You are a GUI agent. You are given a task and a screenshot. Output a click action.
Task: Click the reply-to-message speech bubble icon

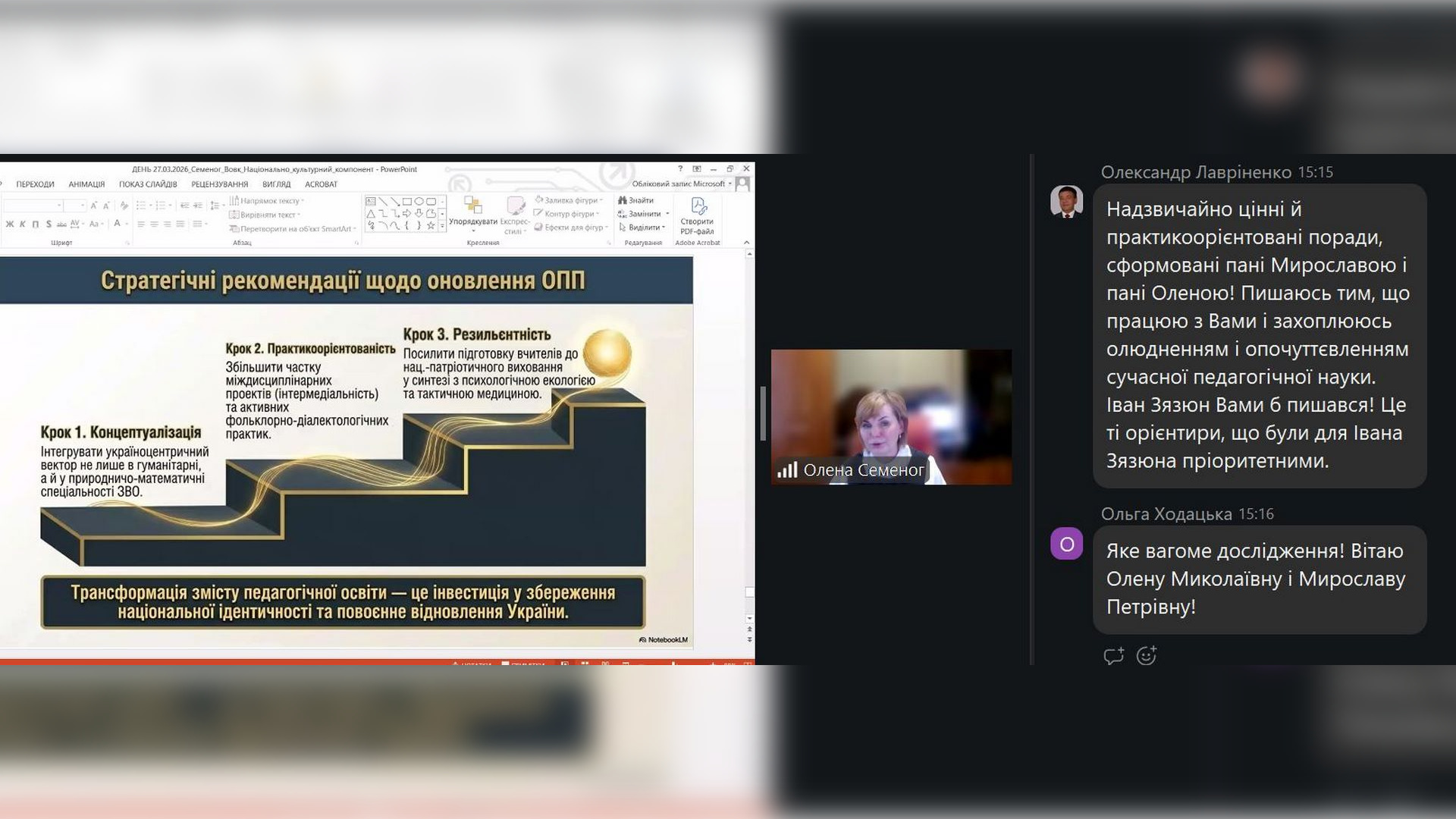1113,655
